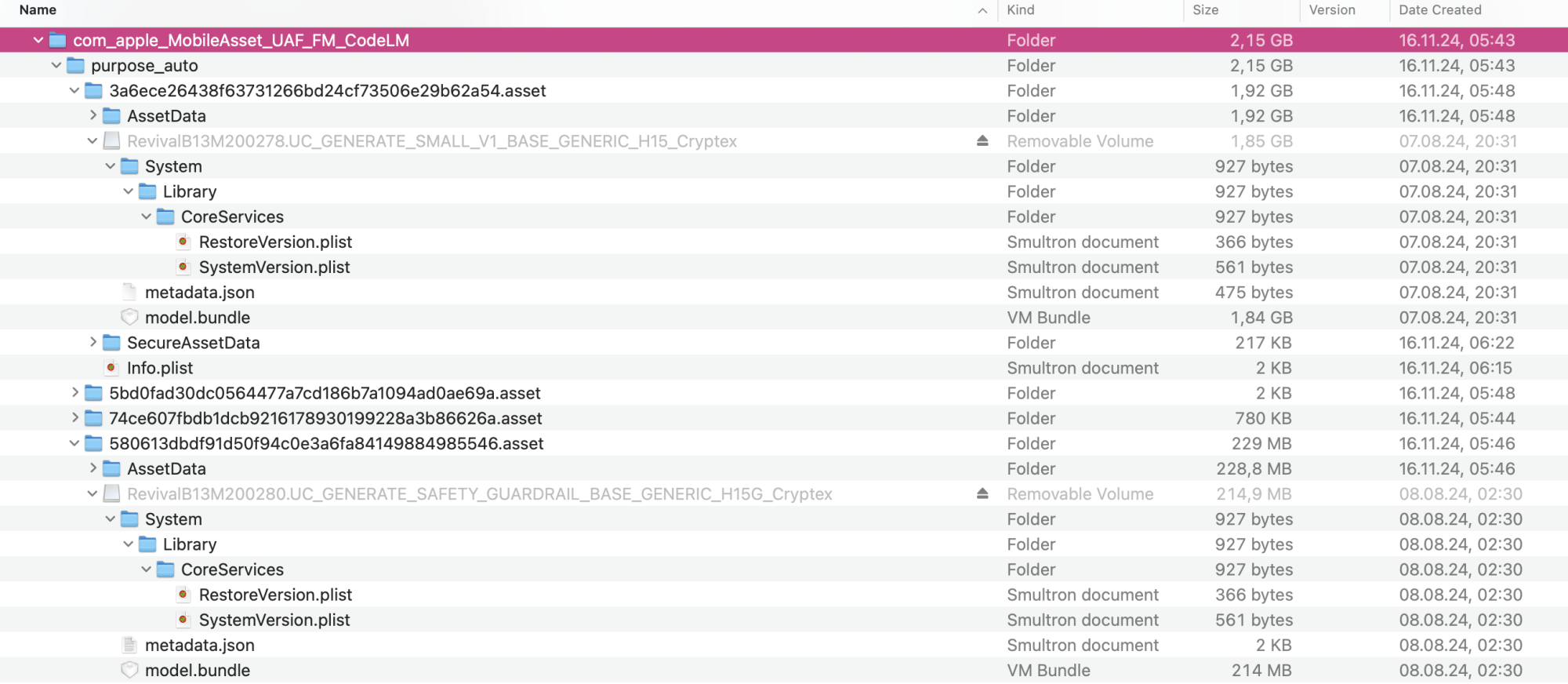Click the RestoreVersion.plist icon dated 08.08.24
The image size is (1568, 684).
(x=183, y=594)
